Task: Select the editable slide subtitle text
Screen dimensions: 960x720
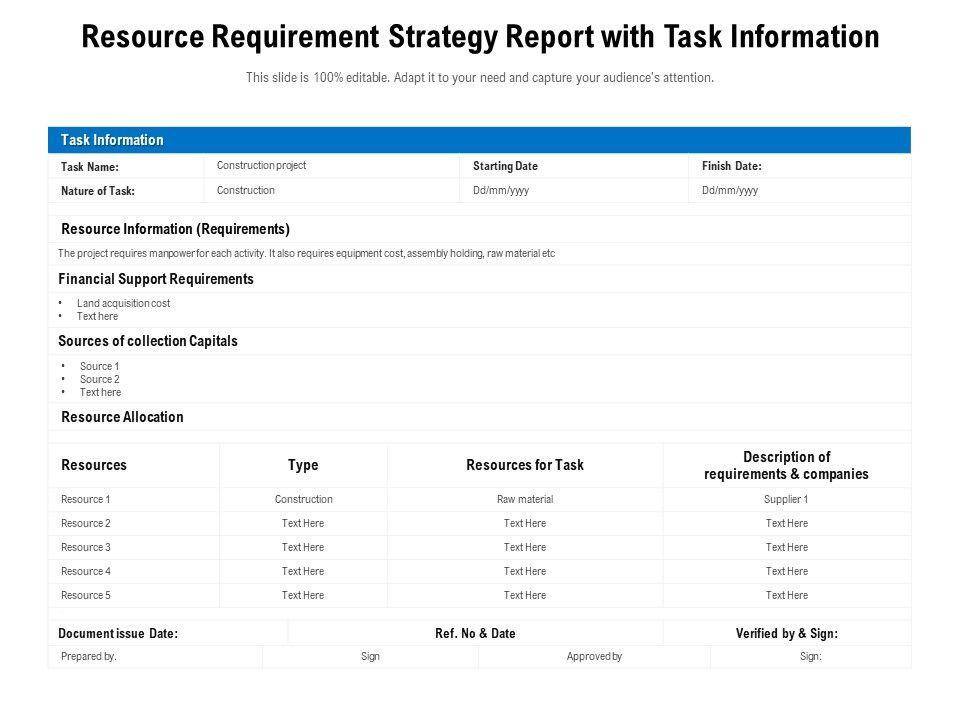Action: tap(480, 78)
